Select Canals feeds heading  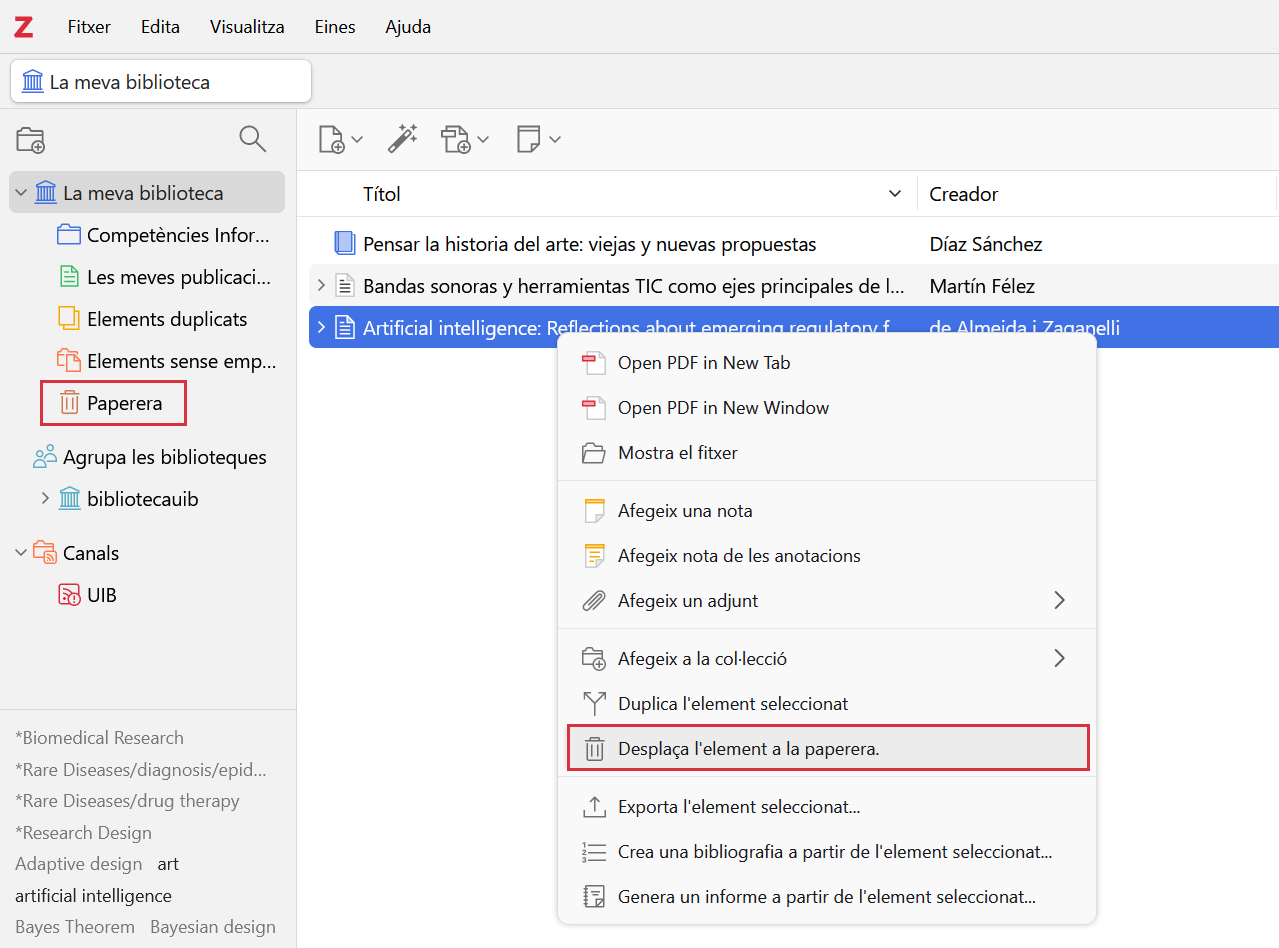point(76,553)
